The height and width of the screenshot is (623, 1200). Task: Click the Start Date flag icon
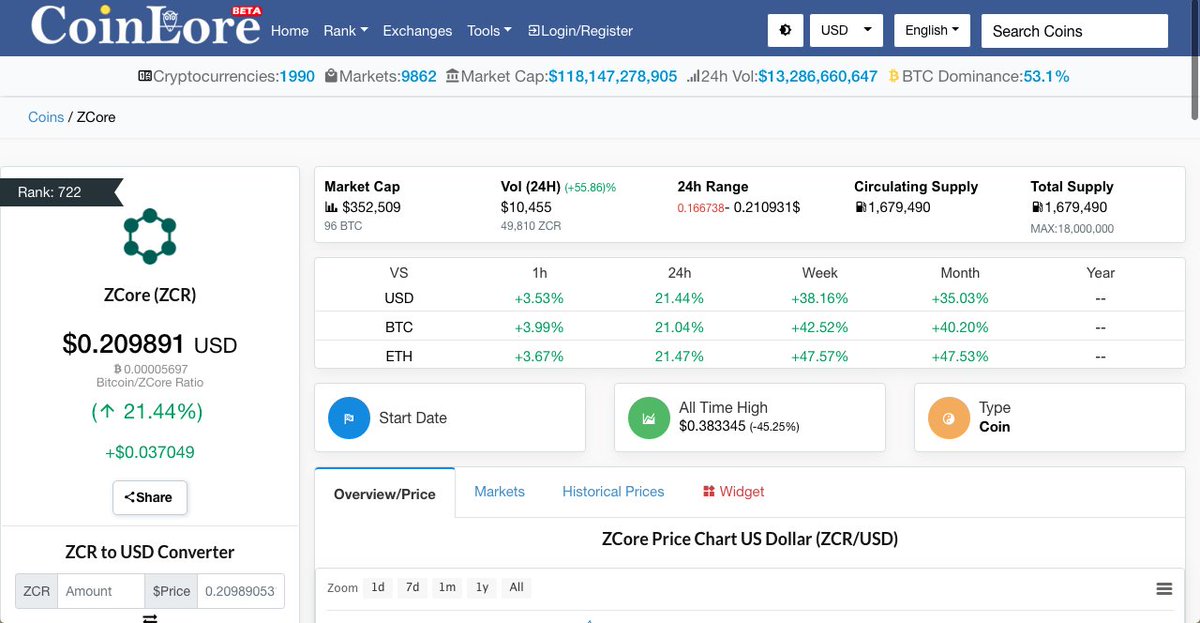click(349, 418)
